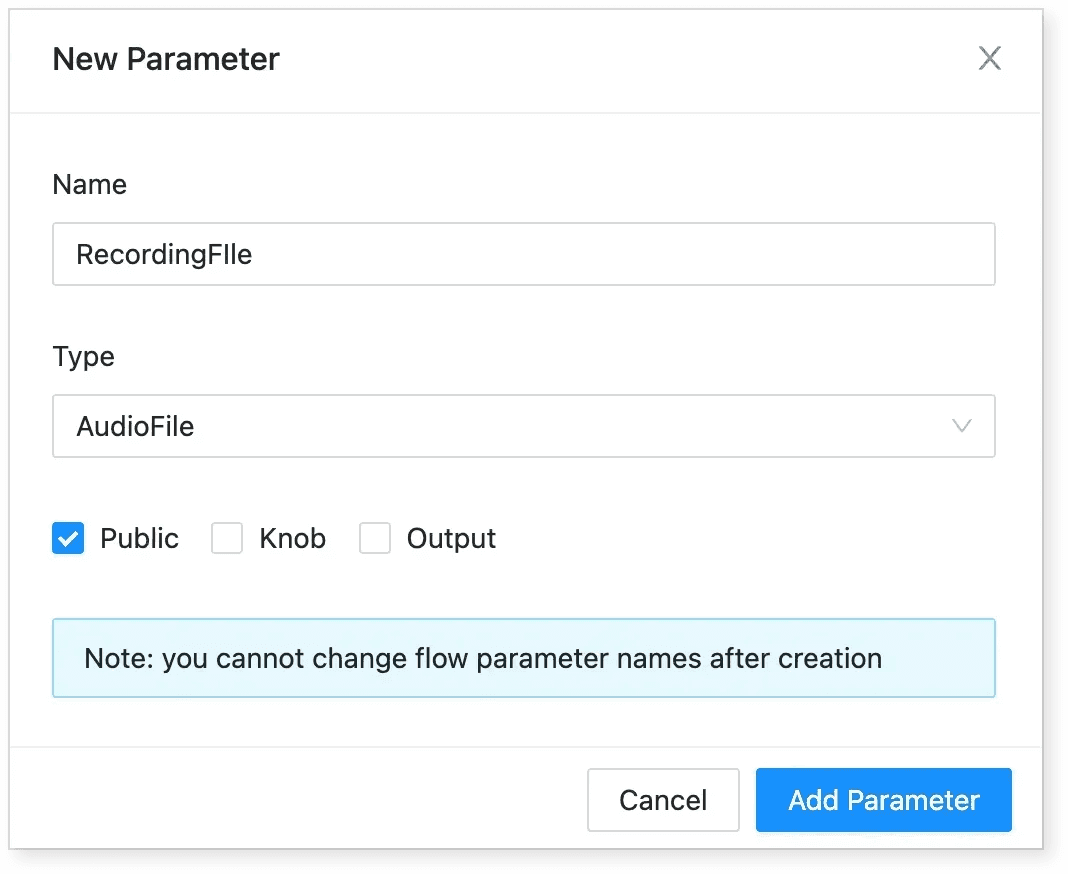Click the Type dropdown chevron arrow

[961, 426]
